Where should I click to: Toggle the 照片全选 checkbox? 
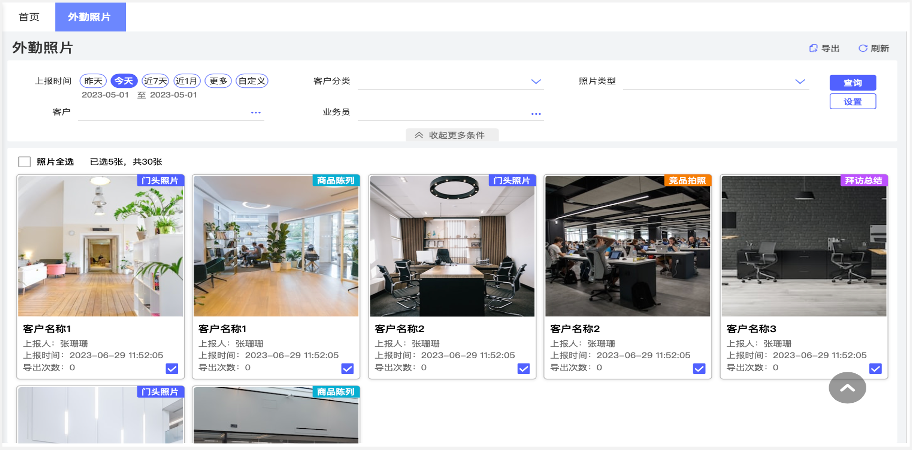[x=24, y=162]
